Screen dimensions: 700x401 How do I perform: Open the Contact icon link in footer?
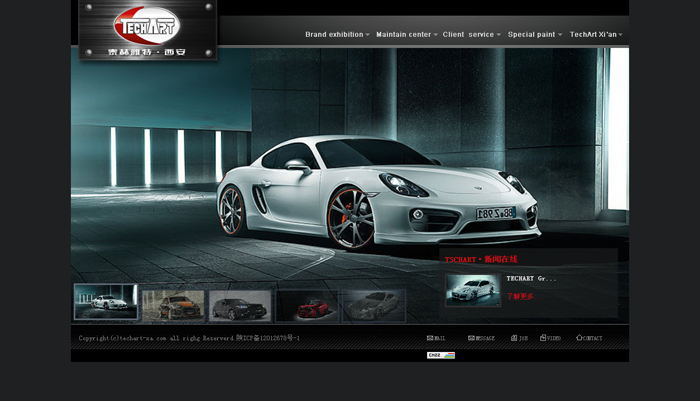pos(589,338)
